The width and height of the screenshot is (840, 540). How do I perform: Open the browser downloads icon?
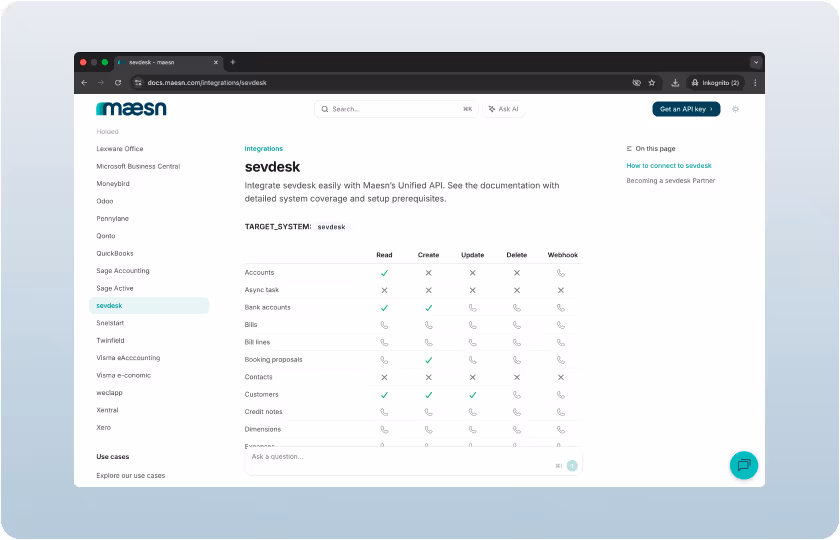click(x=675, y=82)
